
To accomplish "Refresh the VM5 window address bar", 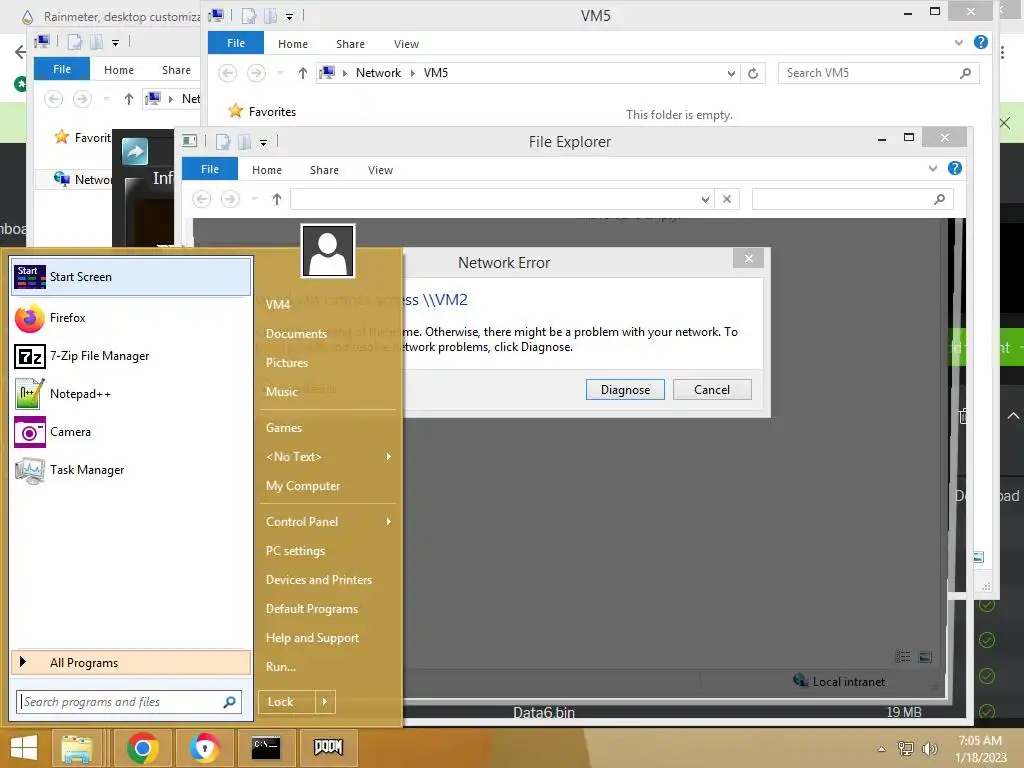I will (x=753, y=73).
